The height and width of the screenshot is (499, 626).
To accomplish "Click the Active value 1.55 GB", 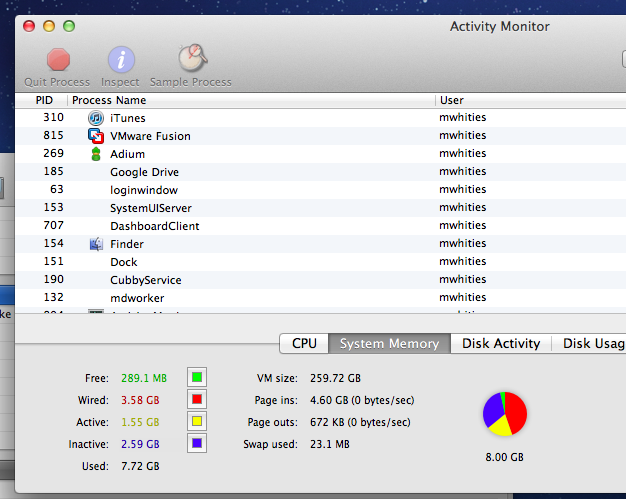I will pyautogui.click(x=140, y=422).
